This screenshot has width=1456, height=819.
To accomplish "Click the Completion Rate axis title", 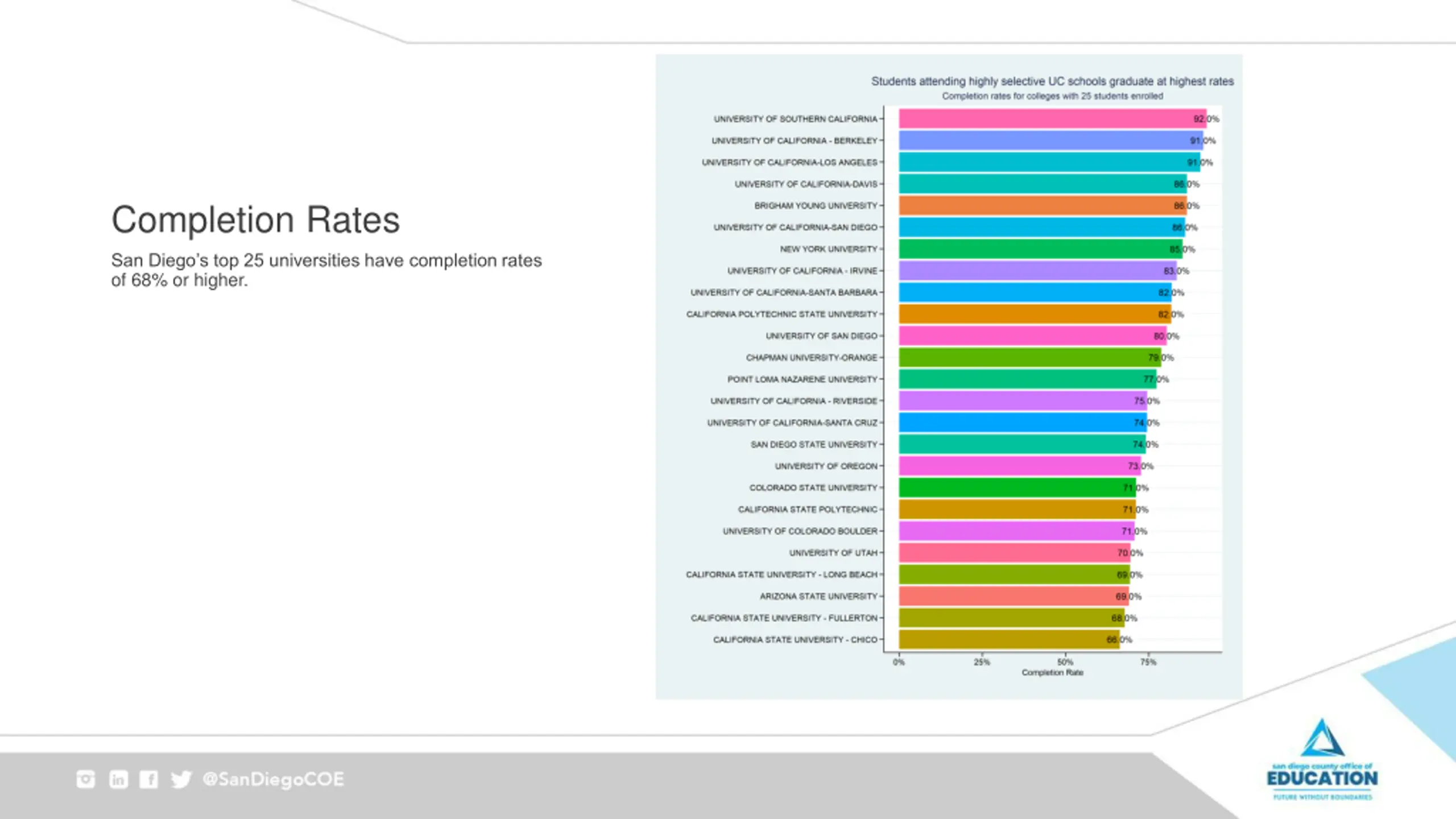I will pyautogui.click(x=1052, y=672).
